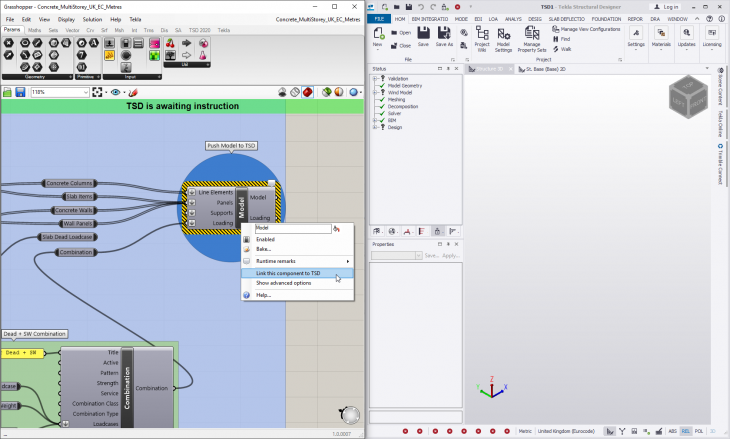
Task: Expand the Design node in Status tree
Action: (x=375, y=127)
